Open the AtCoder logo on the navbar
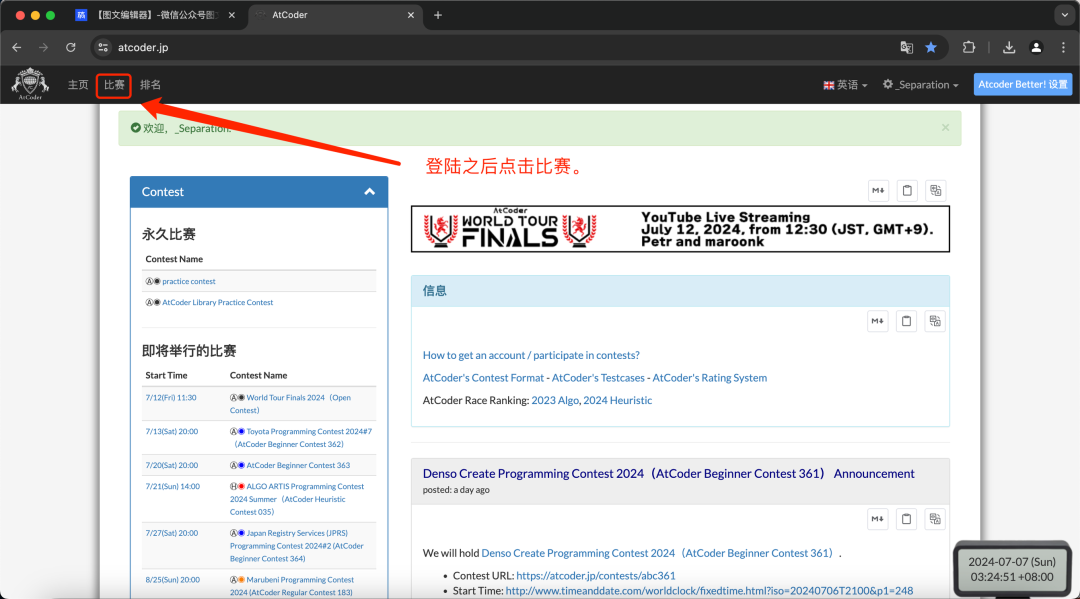Viewport: 1080px width, 599px height. coord(29,83)
